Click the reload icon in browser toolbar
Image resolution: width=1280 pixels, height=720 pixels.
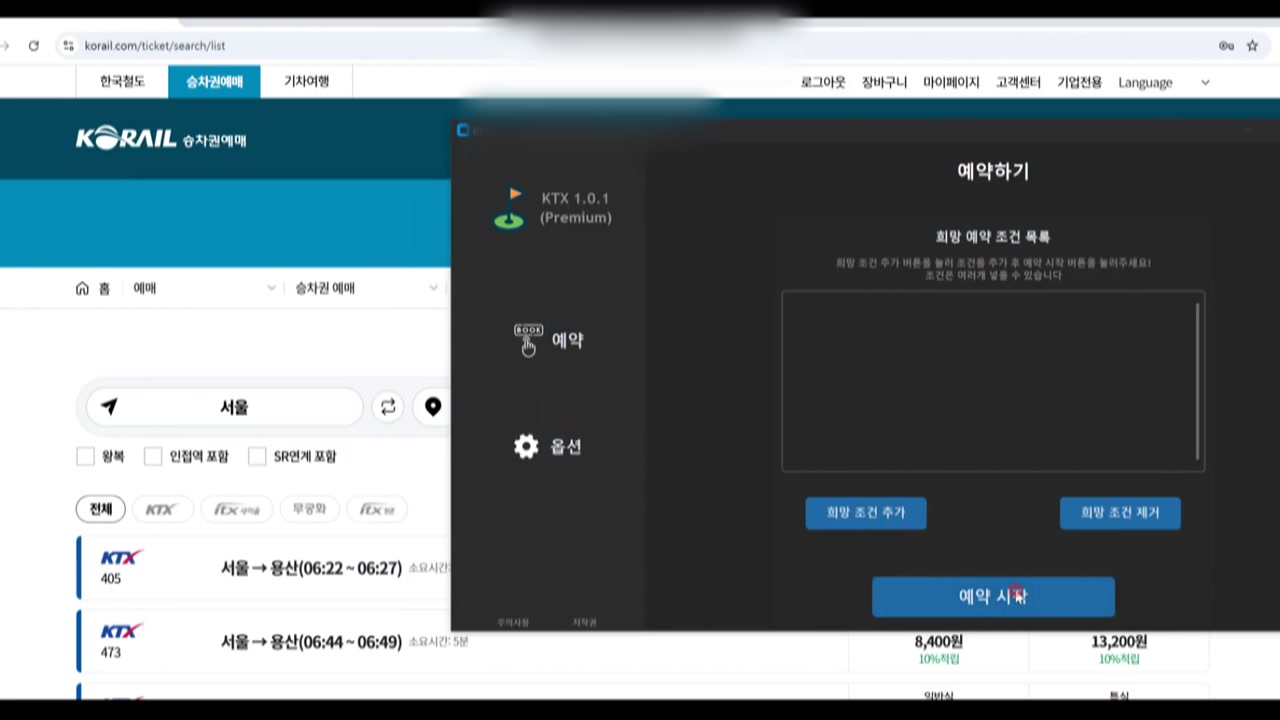tap(33, 46)
